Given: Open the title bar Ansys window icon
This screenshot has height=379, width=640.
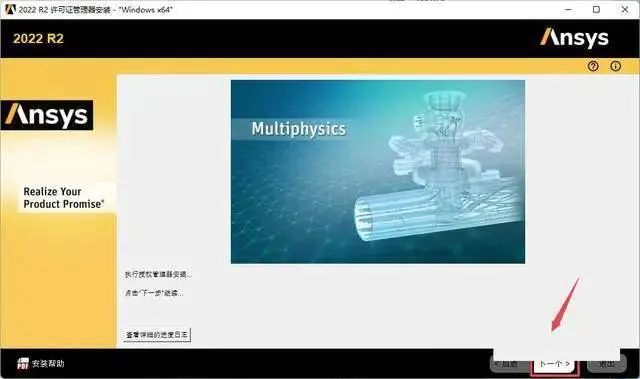Looking at the screenshot, I should [10, 9].
